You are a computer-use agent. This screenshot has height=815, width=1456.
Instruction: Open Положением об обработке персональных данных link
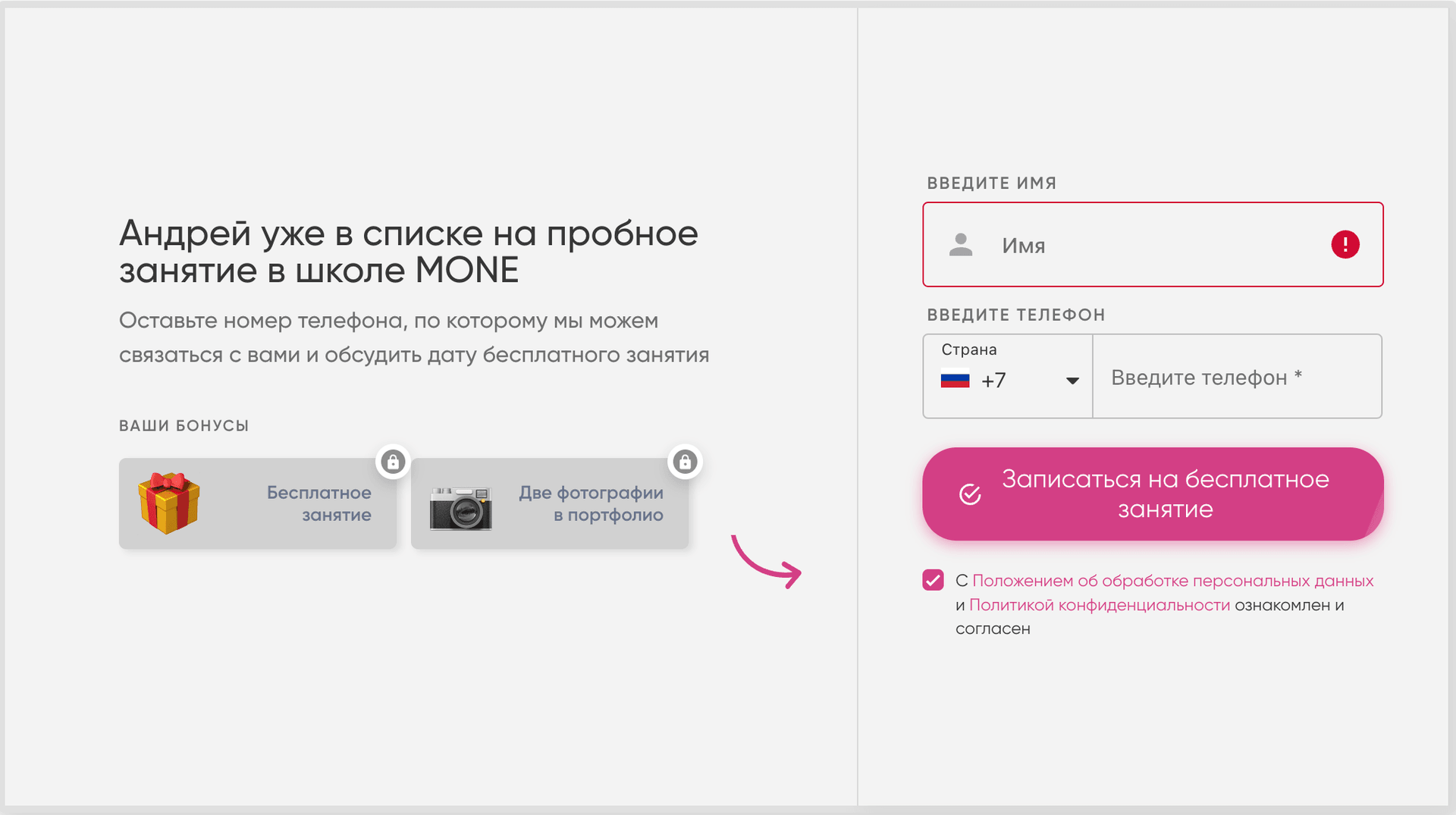coord(1172,581)
